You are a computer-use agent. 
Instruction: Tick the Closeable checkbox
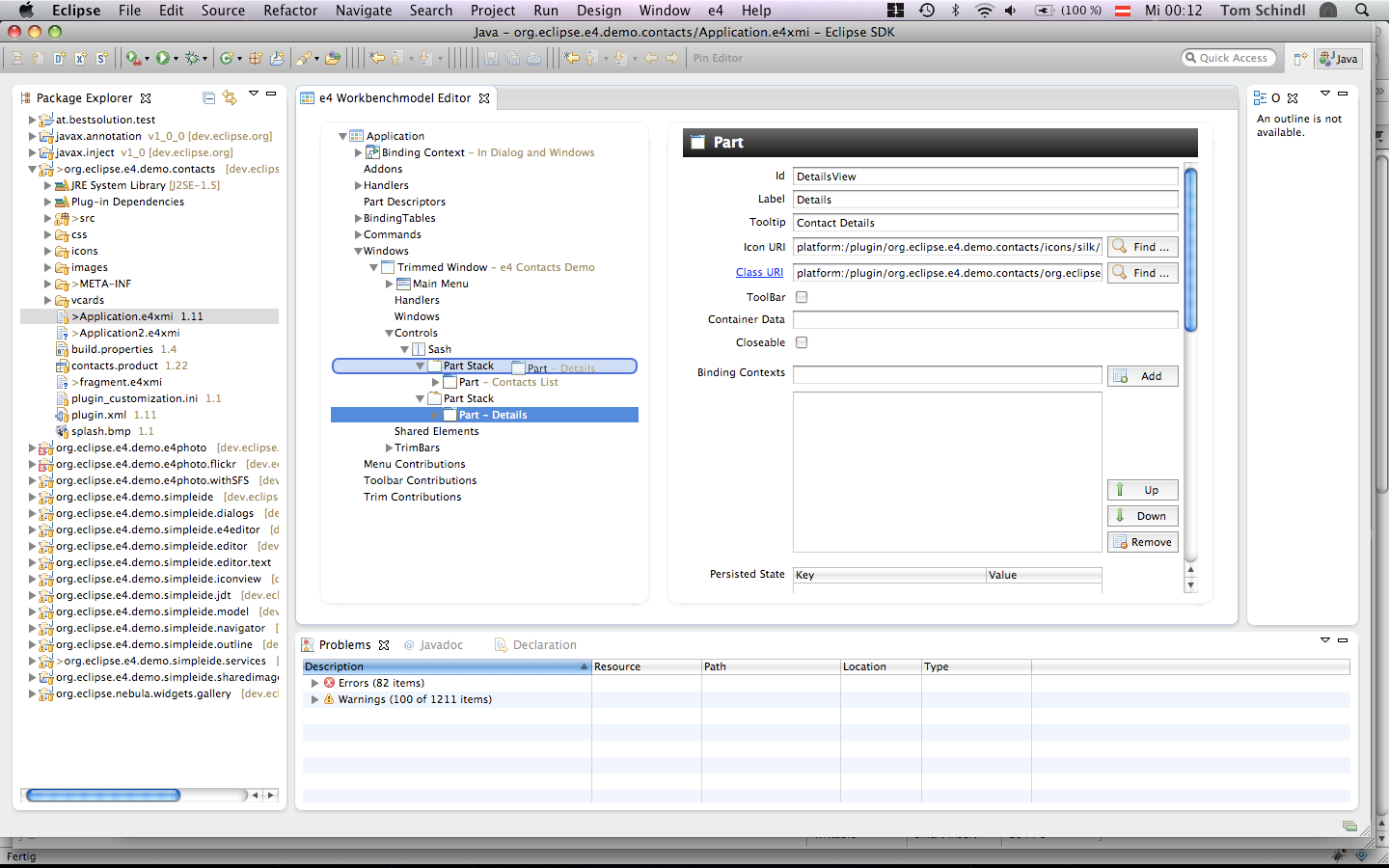pos(802,342)
